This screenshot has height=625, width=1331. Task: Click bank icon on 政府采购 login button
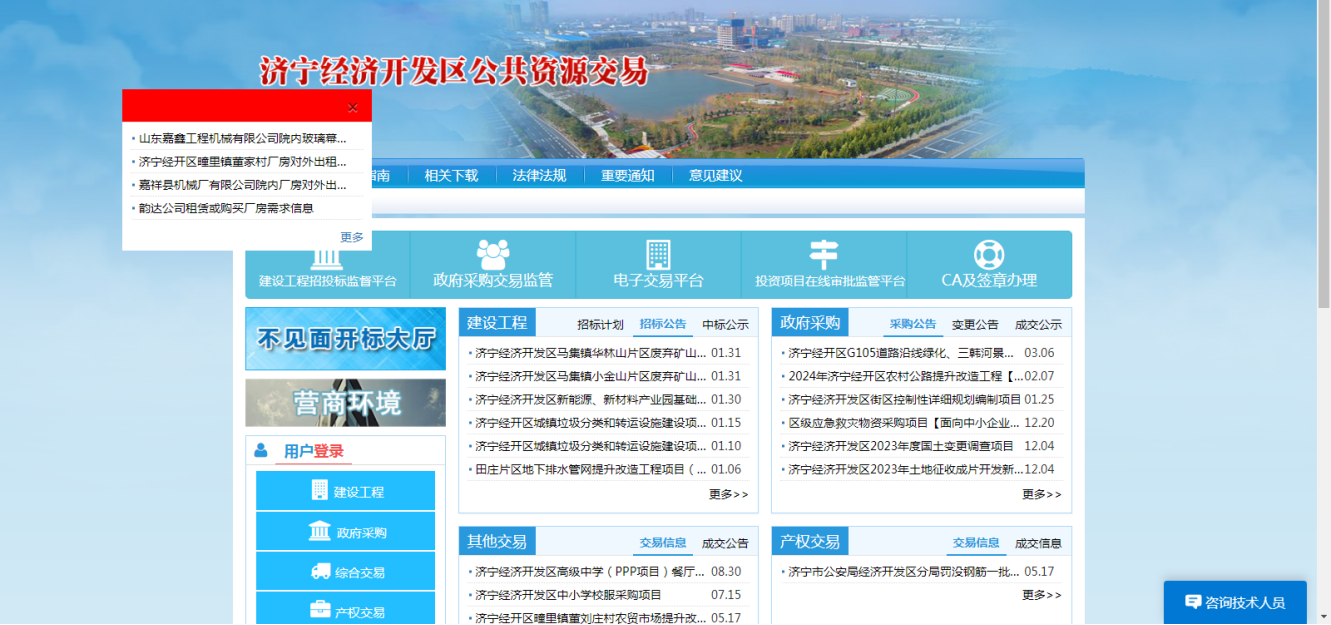(319, 531)
